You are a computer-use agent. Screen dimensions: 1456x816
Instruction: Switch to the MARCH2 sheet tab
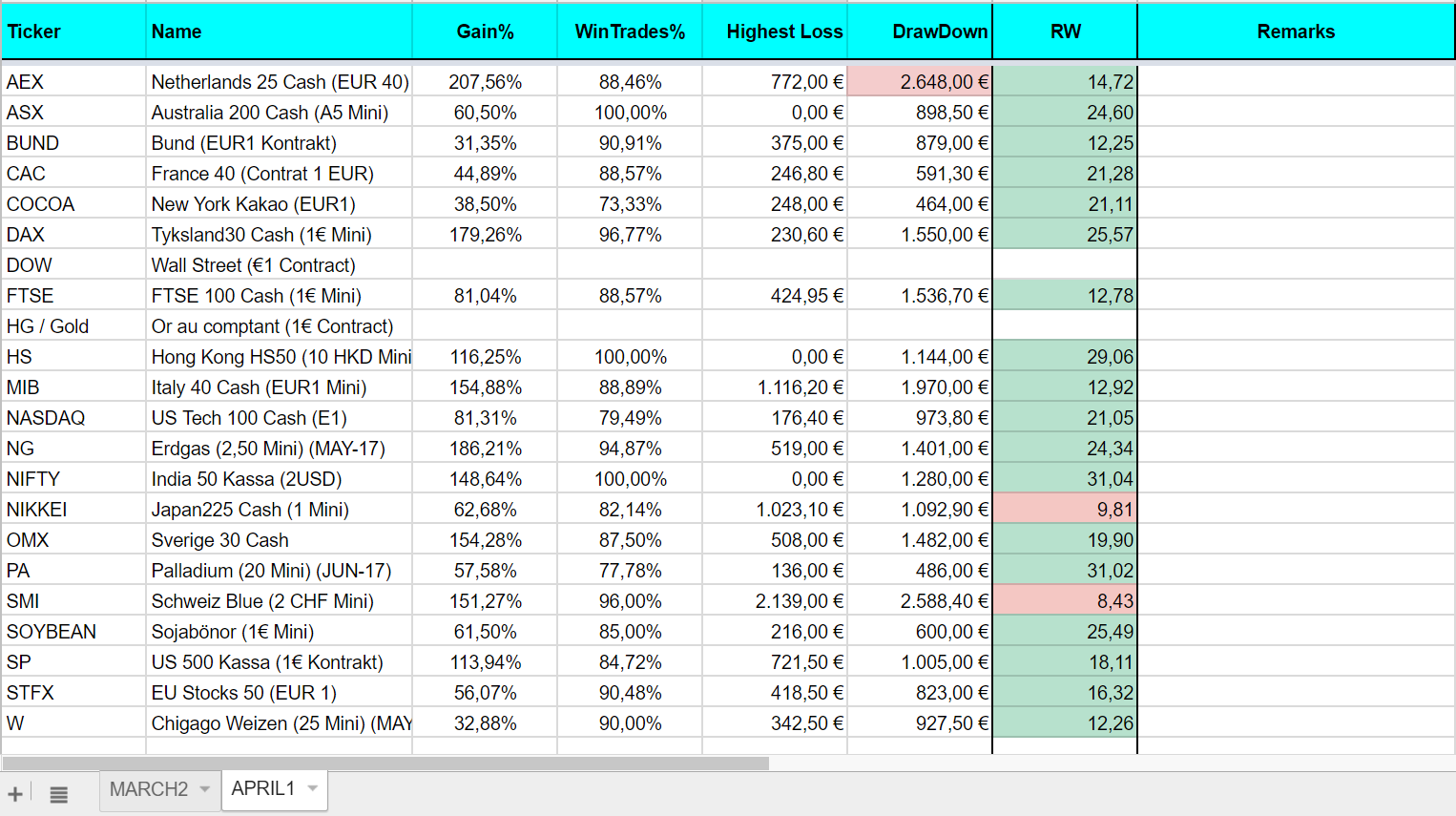149,789
